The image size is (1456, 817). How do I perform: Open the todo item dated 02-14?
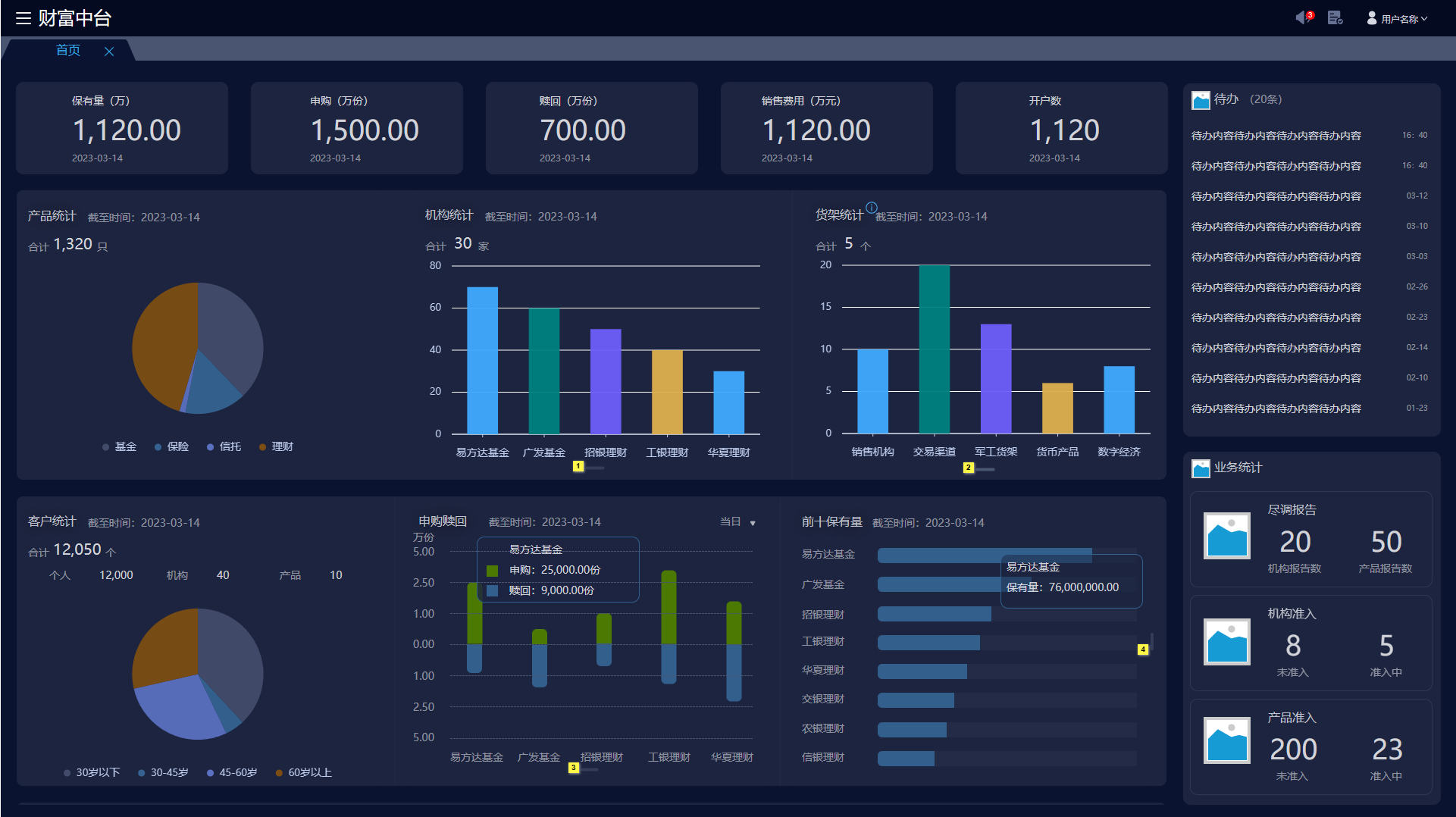(x=1310, y=348)
